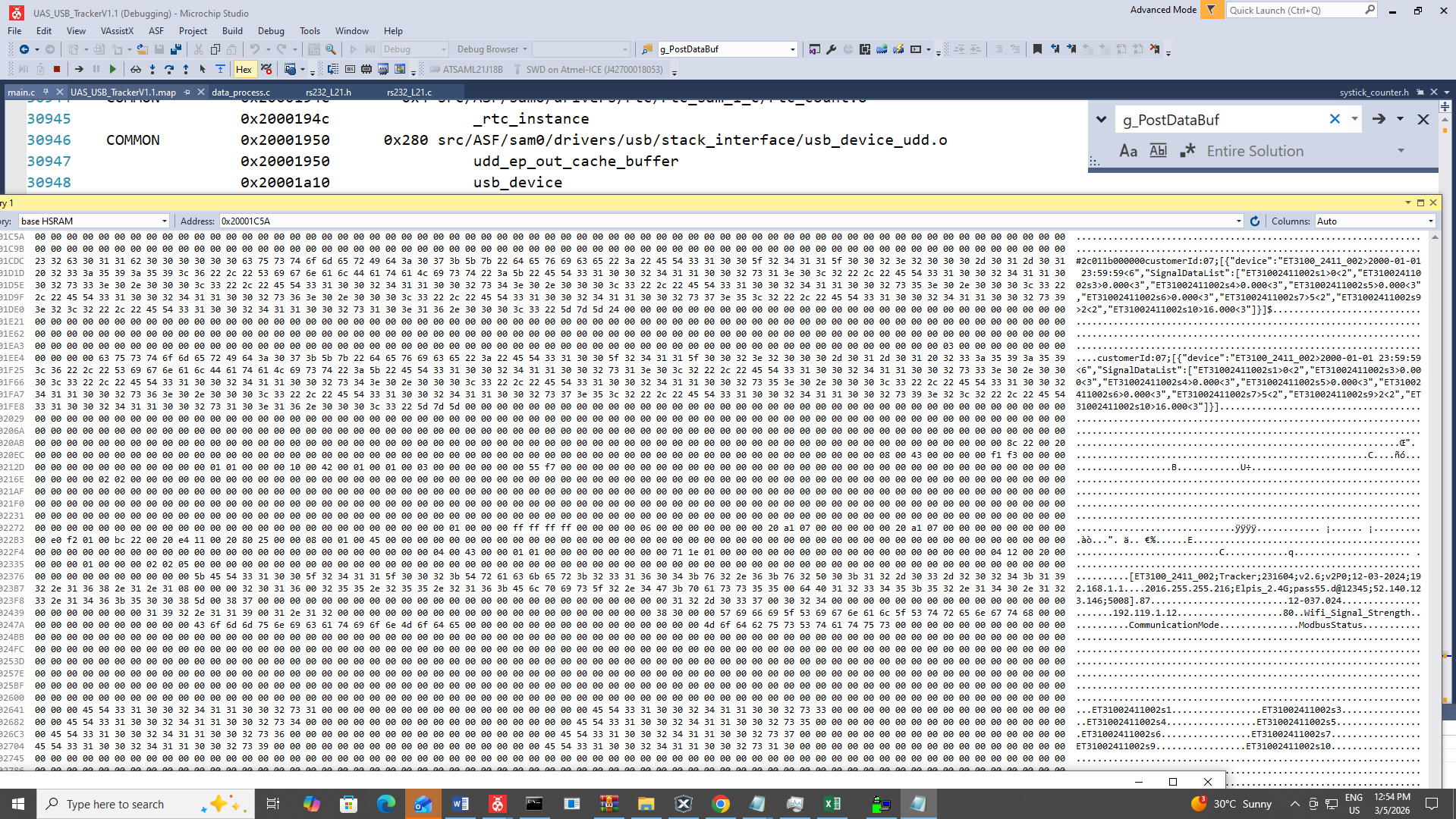Click Find Next arrow in find panel
1456x819 pixels.
(x=1379, y=119)
